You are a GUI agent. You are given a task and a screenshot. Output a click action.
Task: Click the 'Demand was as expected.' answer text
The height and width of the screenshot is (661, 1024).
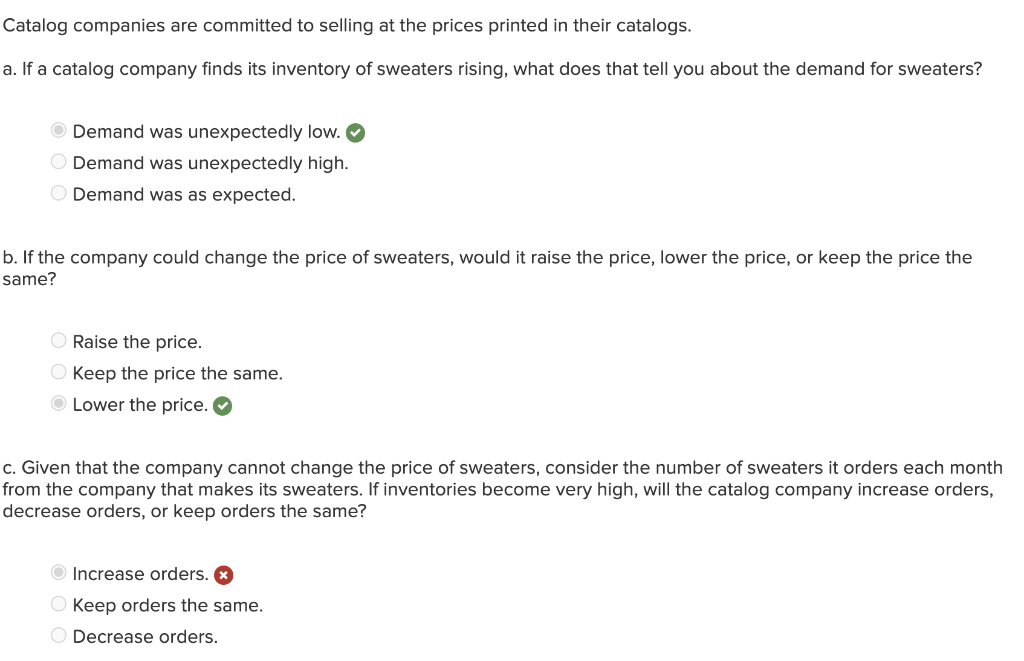pos(184,194)
